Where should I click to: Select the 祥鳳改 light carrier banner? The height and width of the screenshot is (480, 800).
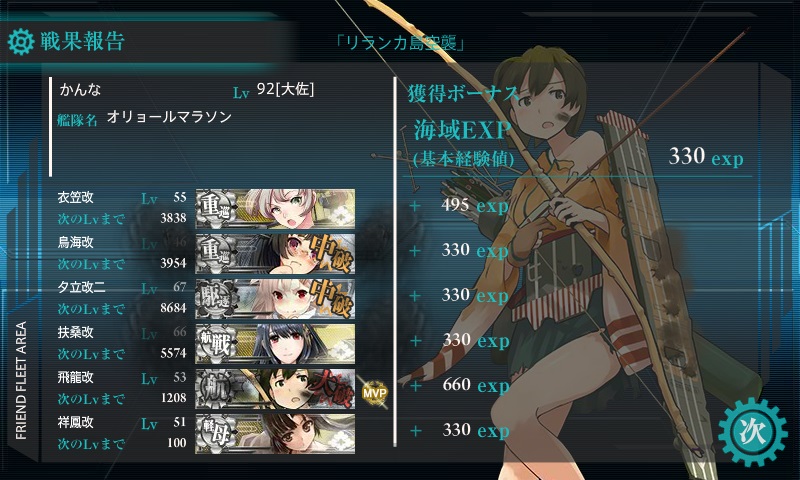[x=275, y=434]
